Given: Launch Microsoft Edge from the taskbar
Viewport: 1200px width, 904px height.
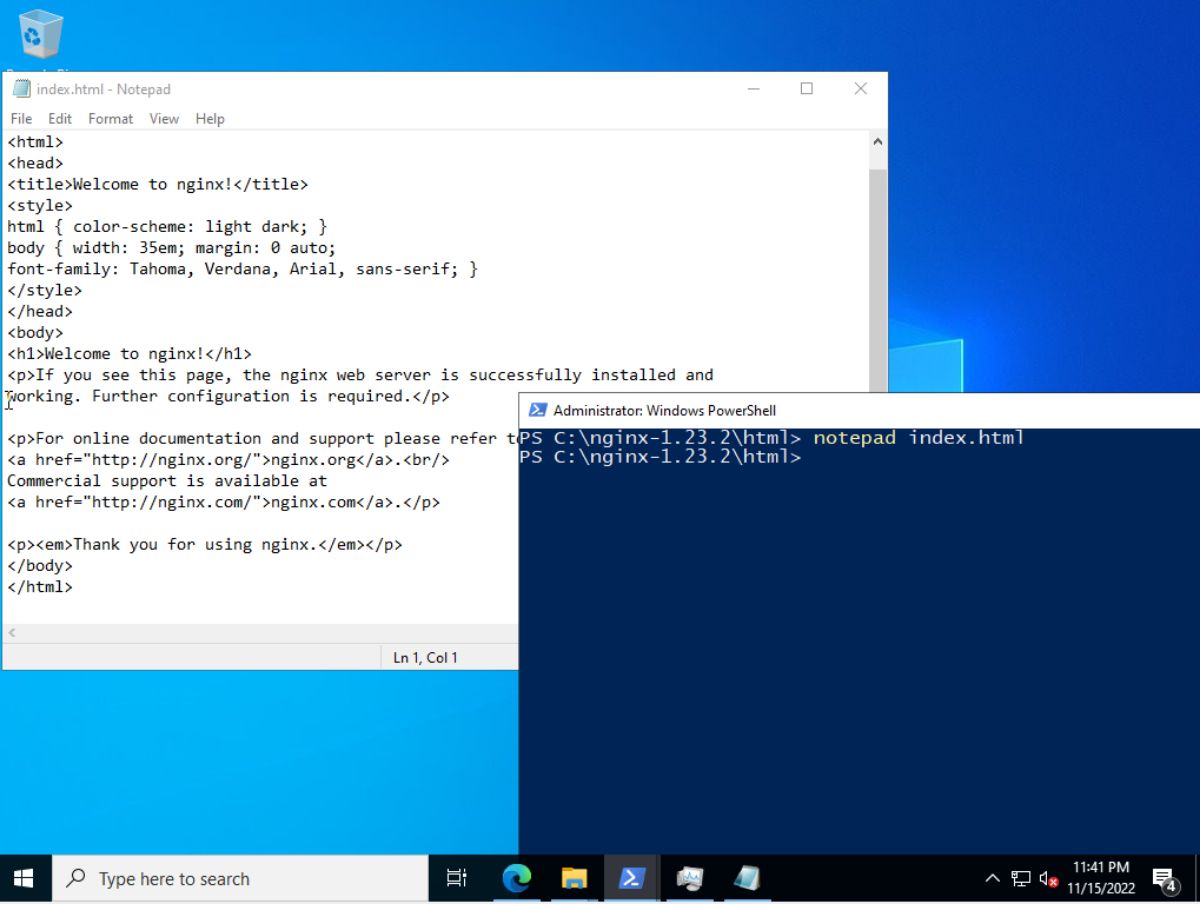Looking at the screenshot, I should [516, 877].
